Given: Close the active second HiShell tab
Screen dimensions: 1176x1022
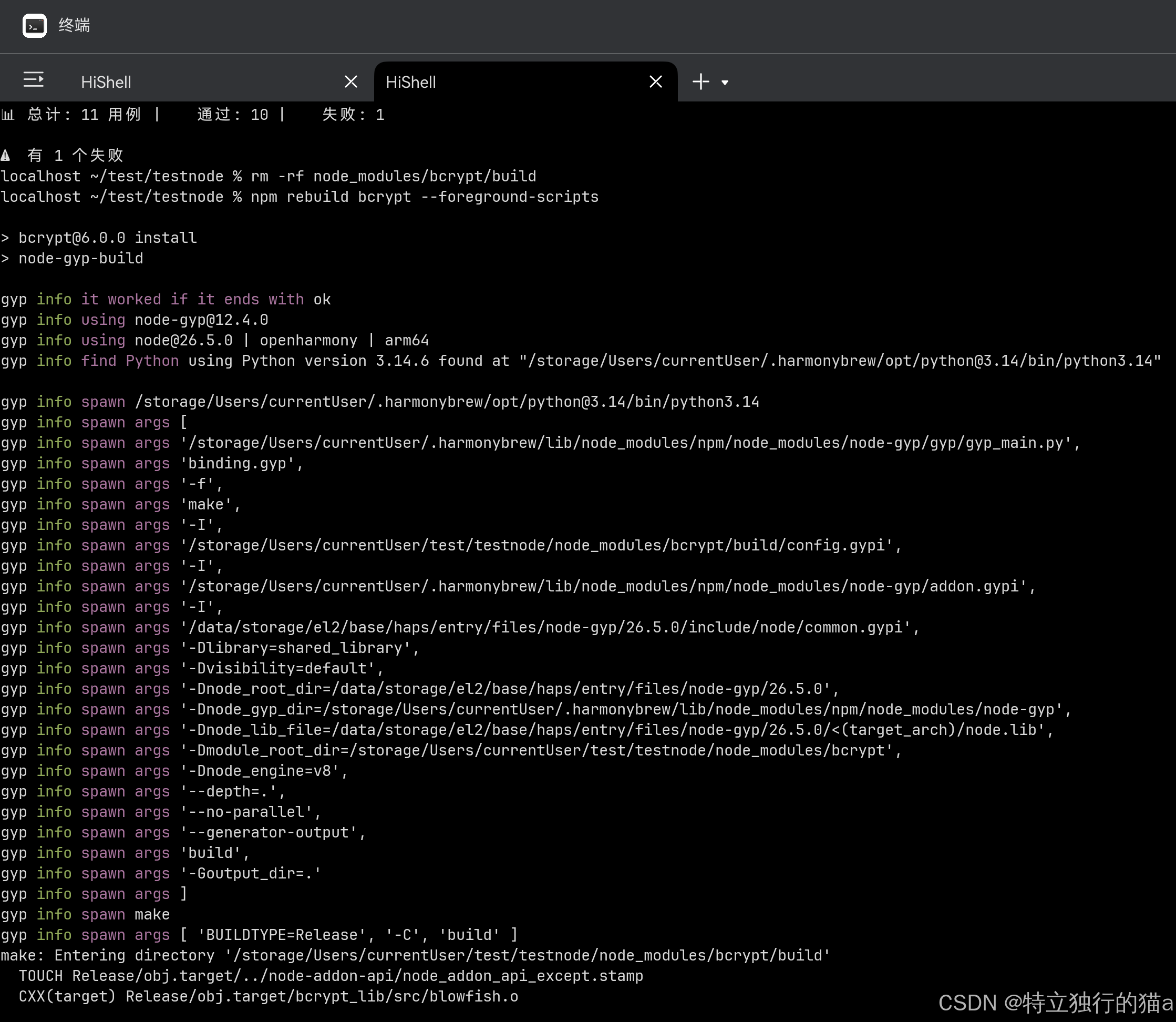Looking at the screenshot, I should tap(656, 81).
